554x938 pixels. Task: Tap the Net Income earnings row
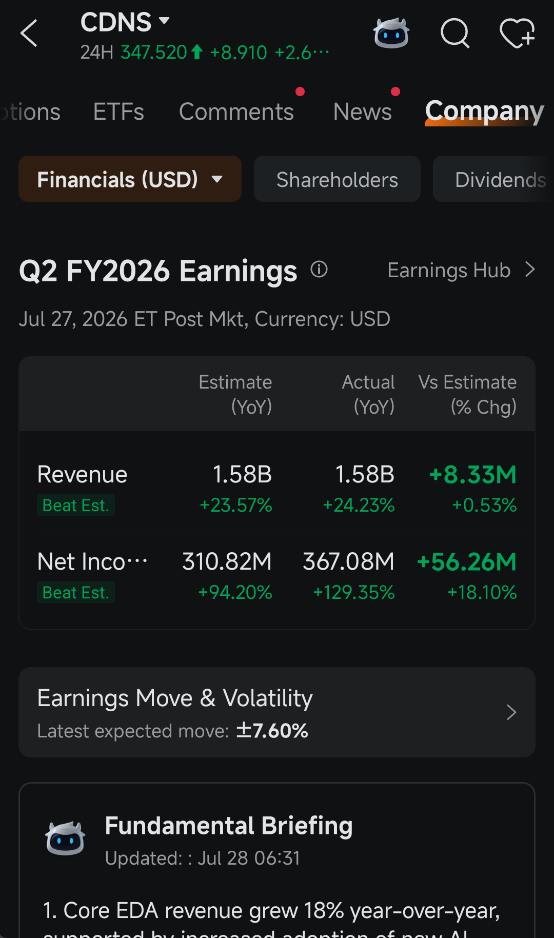click(x=277, y=576)
